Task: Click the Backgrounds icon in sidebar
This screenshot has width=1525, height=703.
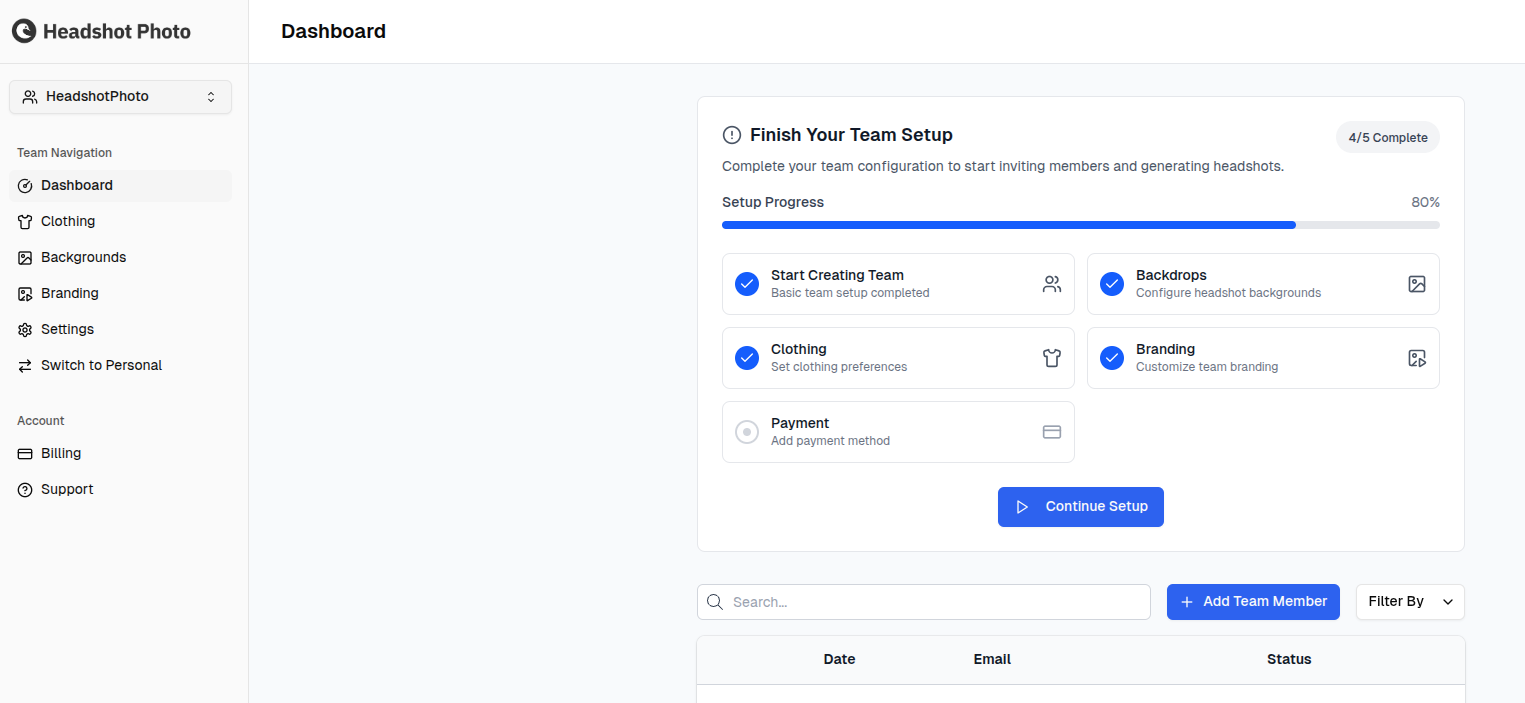Action: click(25, 257)
